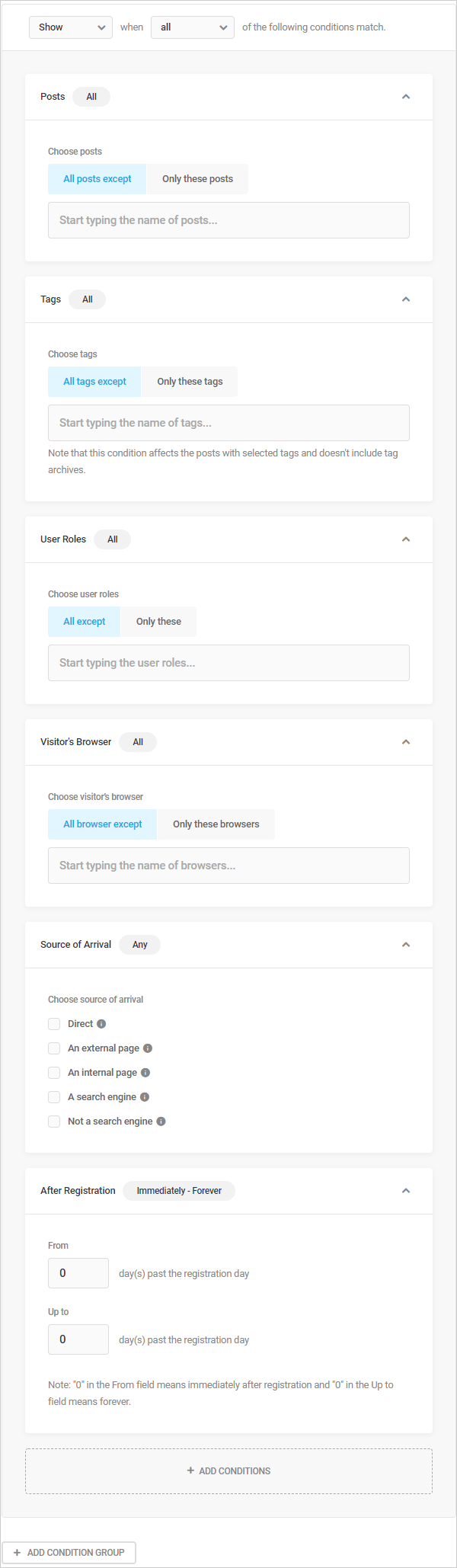The height and width of the screenshot is (1568, 457).
Task: Click info icon beside An external page
Action: tap(148, 1048)
